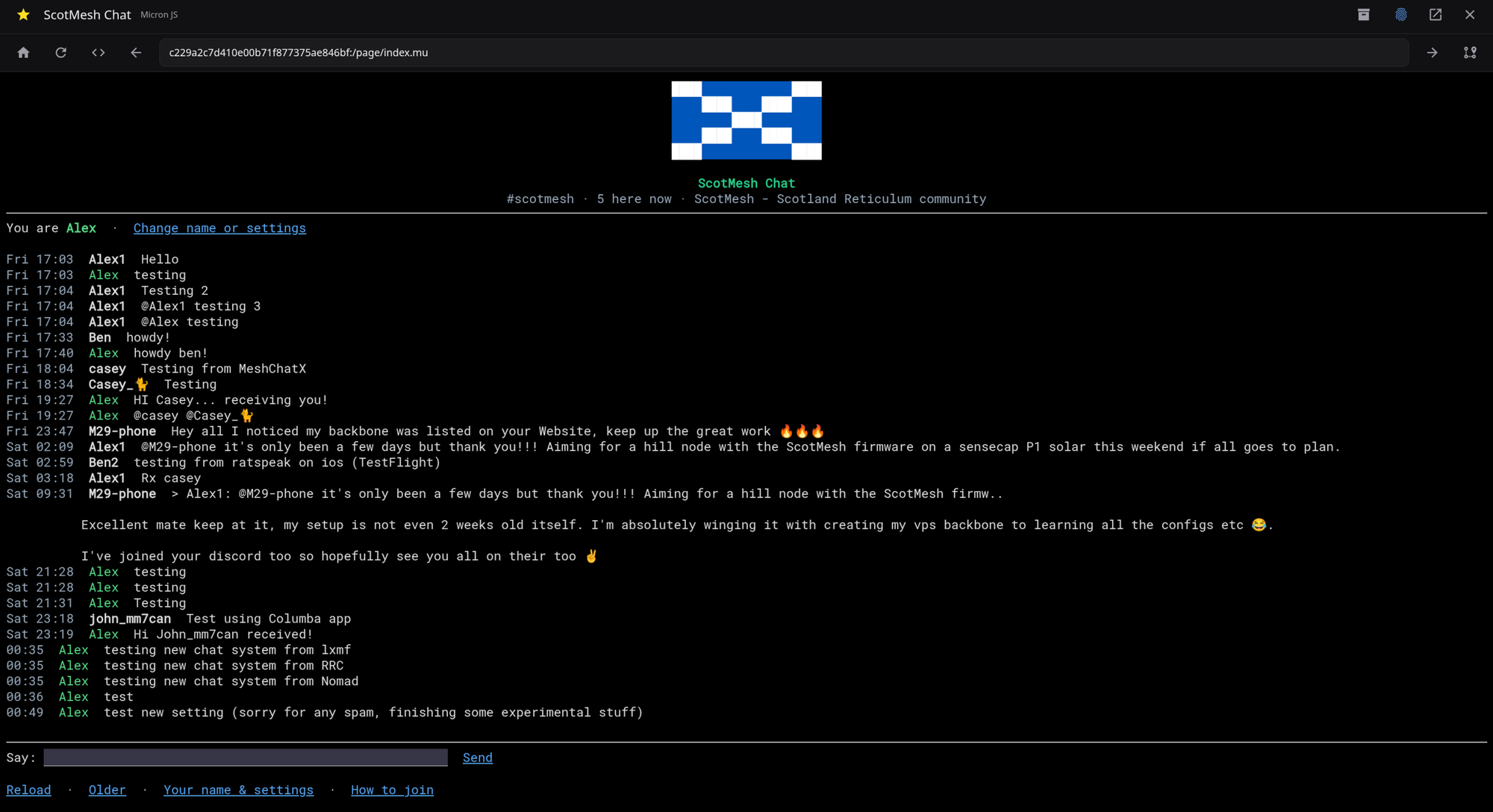
Task: Go to the home page icon
Action: [23, 52]
